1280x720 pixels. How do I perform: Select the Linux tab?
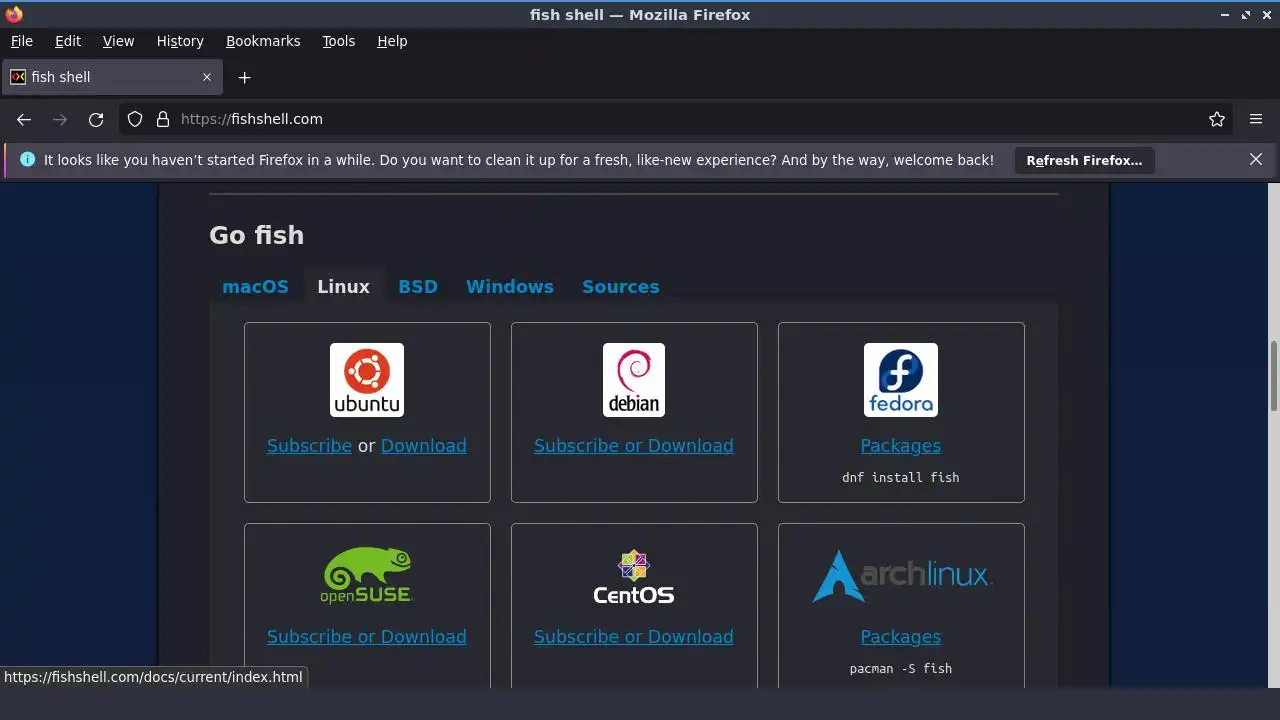tap(343, 286)
